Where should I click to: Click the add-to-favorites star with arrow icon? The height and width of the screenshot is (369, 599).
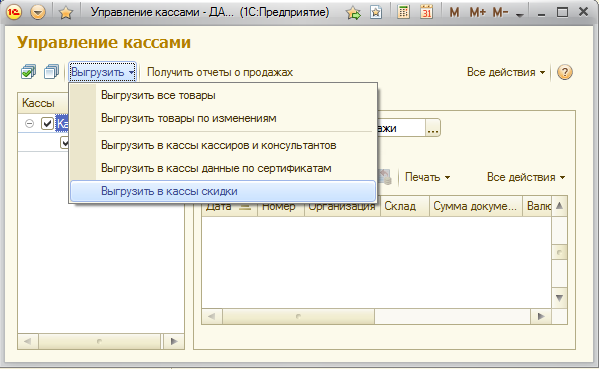click(353, 13)
